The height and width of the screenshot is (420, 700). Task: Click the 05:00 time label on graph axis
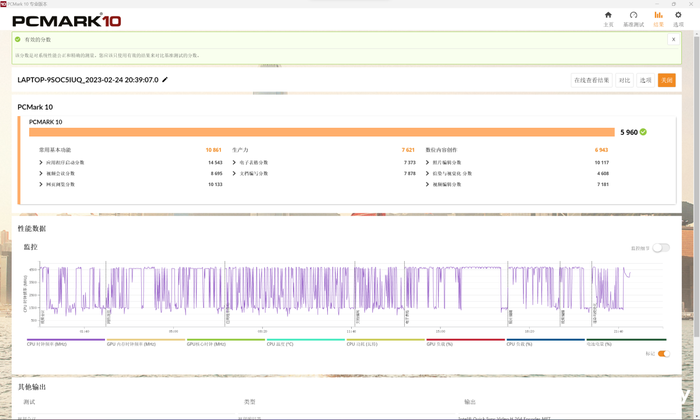point(174,331)
